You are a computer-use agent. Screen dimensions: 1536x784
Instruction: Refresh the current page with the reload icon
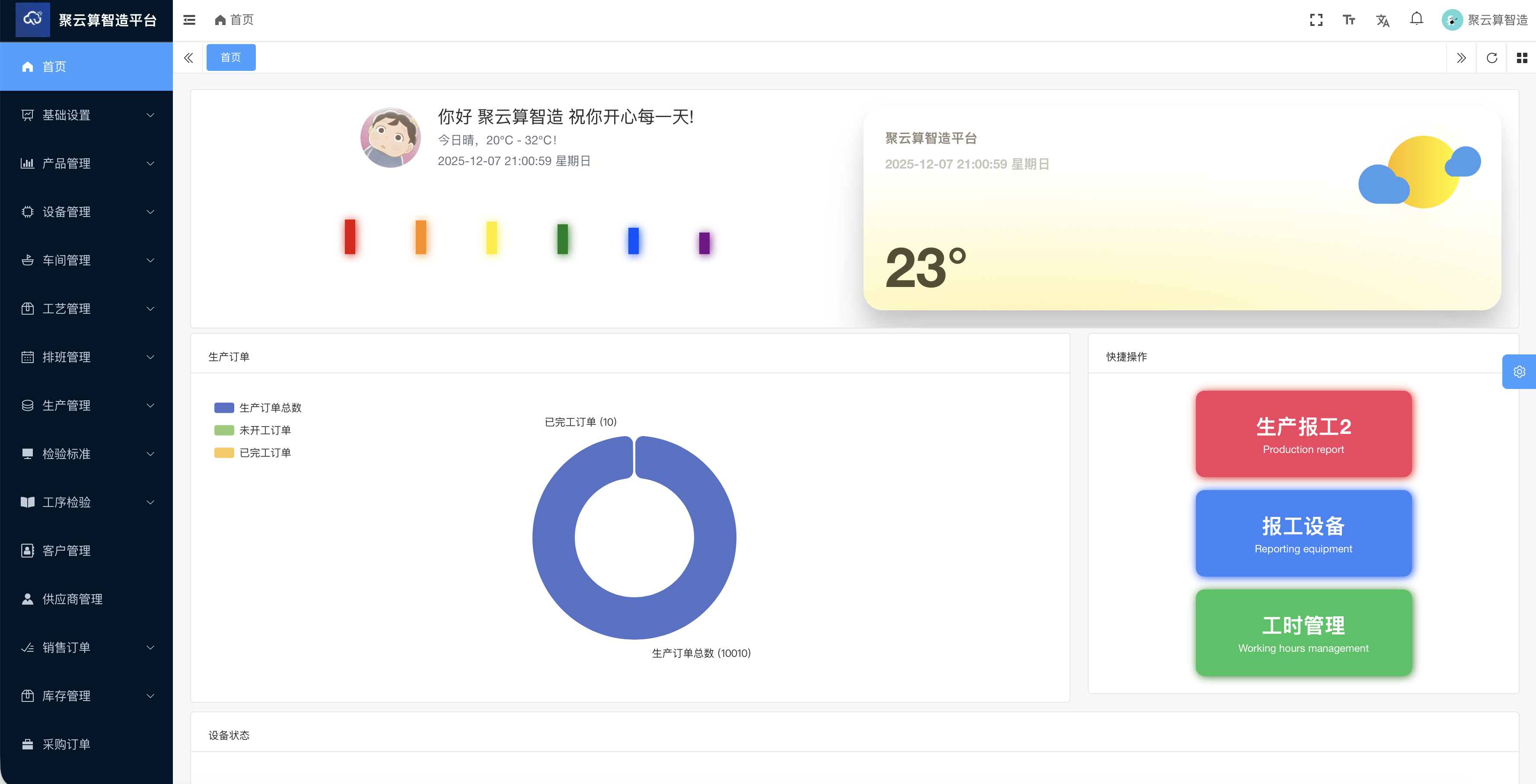point(1492,58)
